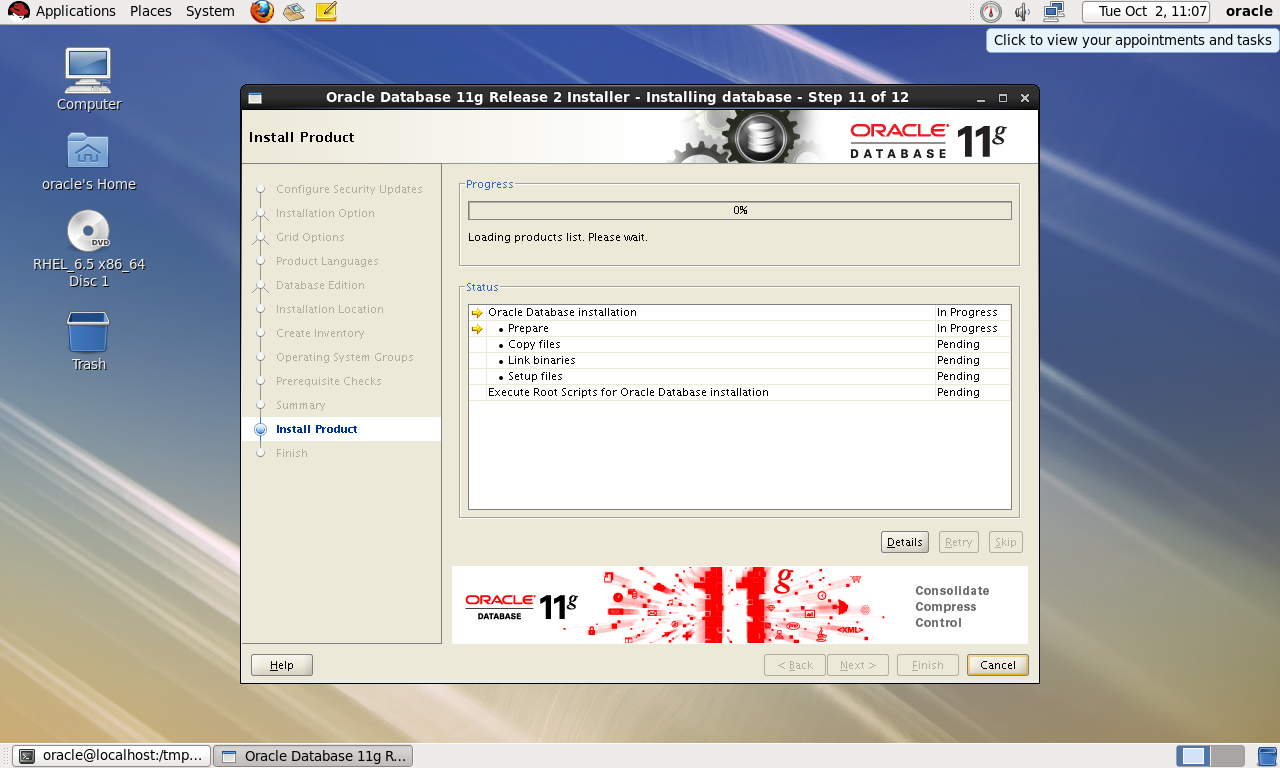
Task: Open the Computer desktop icon
Action: click(x=88, y=79)
